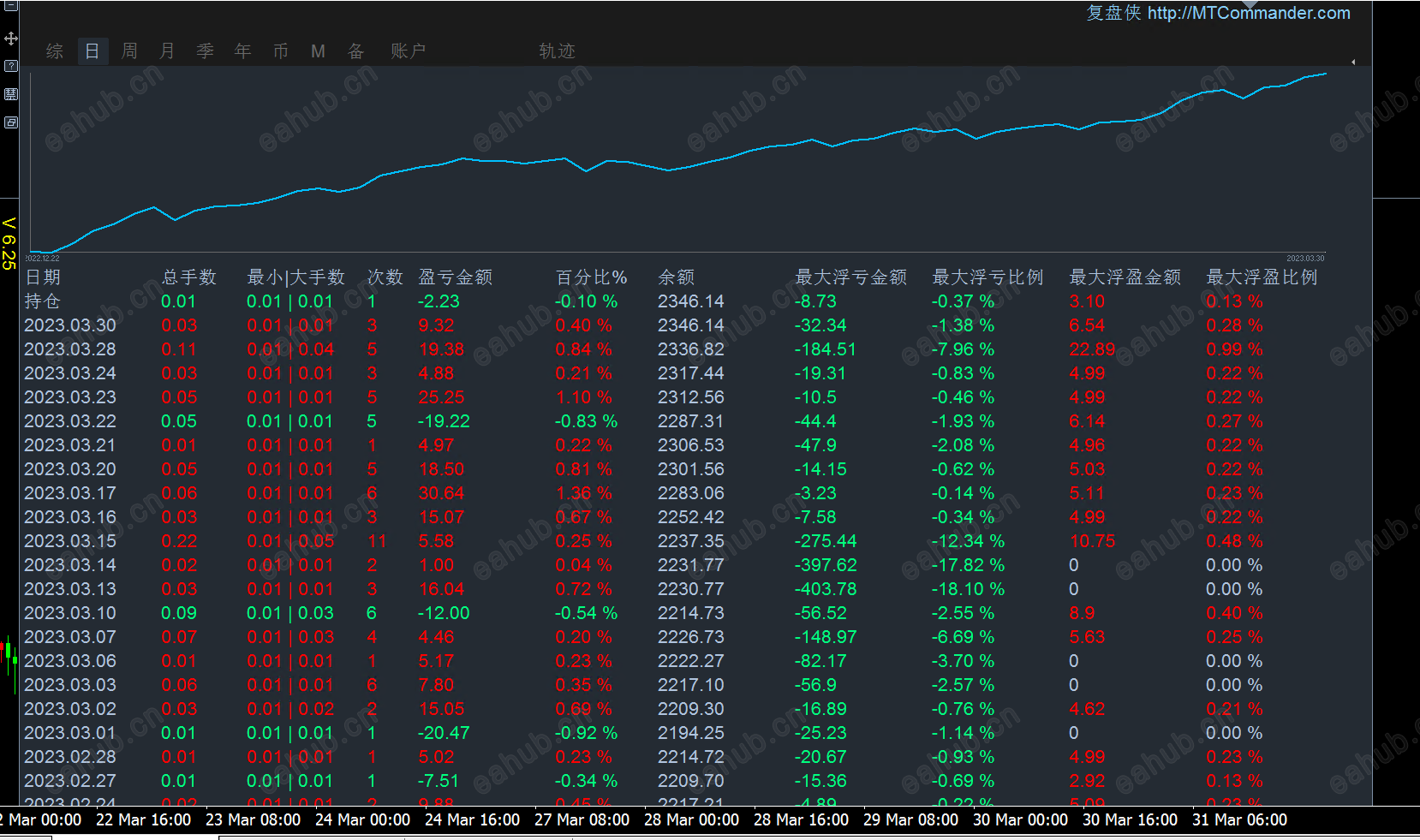1420x840 pixels.
Task: Collapse chart with small left arrow
Action: pos(1353,62)
